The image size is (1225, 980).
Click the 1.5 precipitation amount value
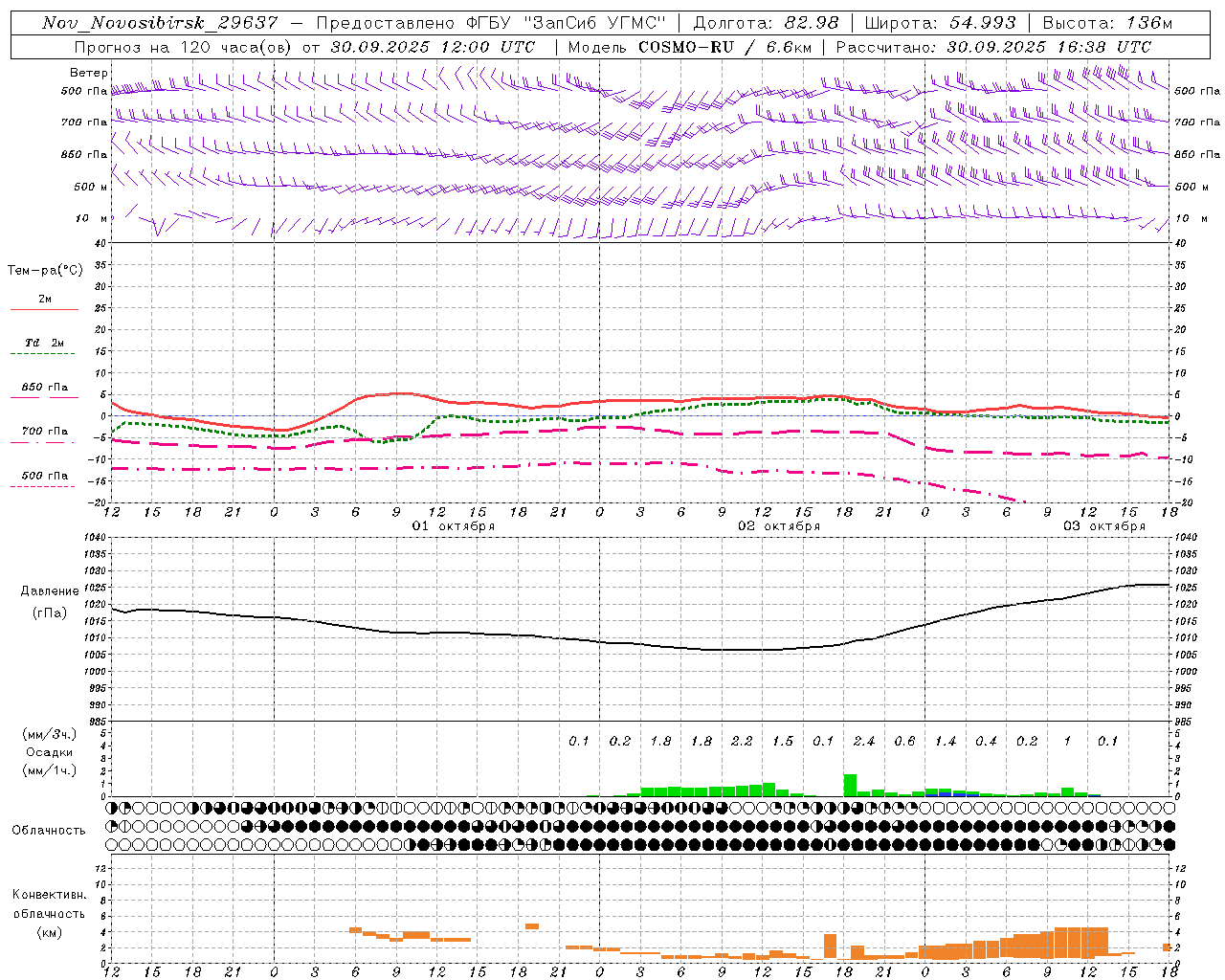(x=783, y=741)
